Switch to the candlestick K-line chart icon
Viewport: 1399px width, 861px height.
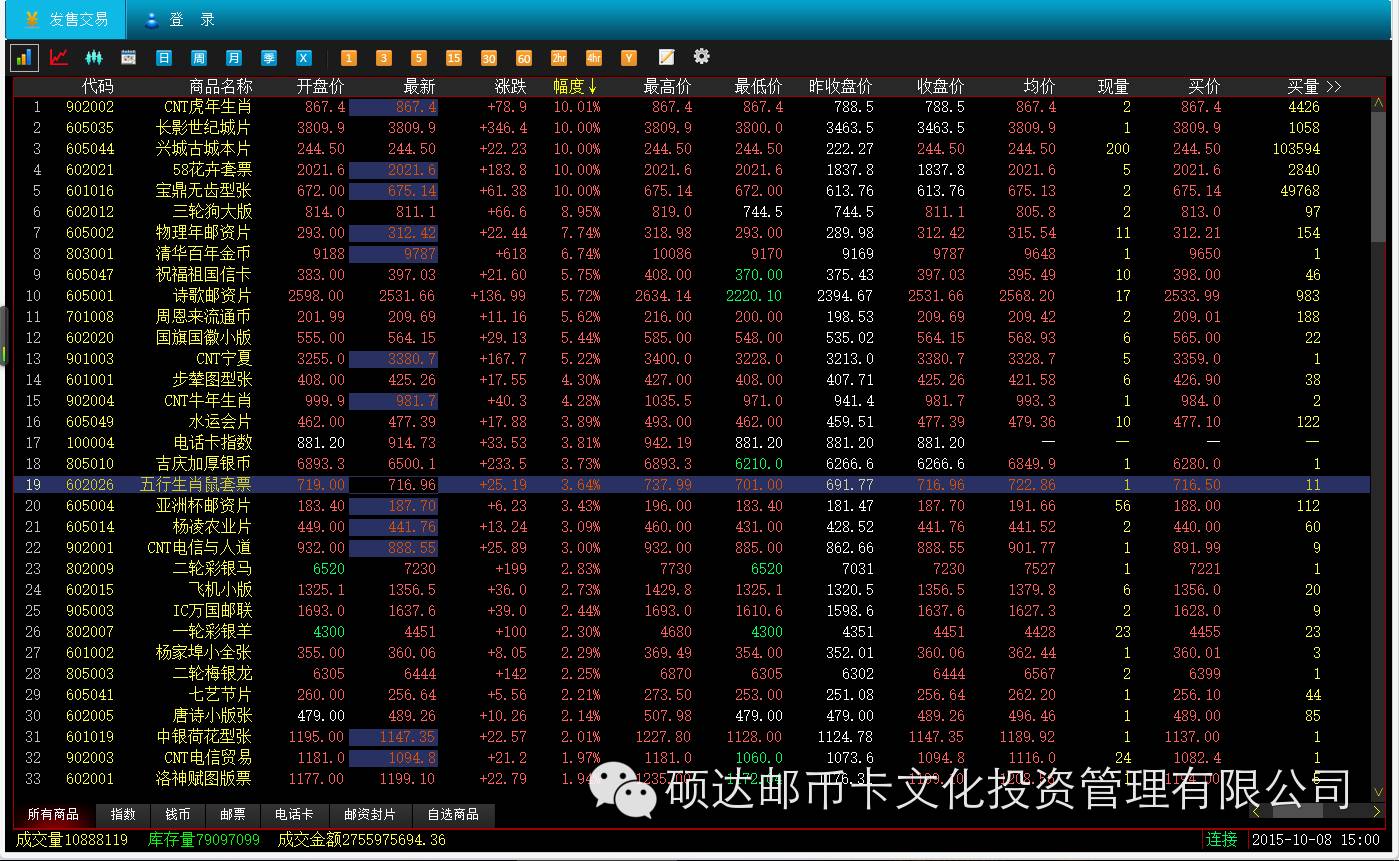(94, 57)
